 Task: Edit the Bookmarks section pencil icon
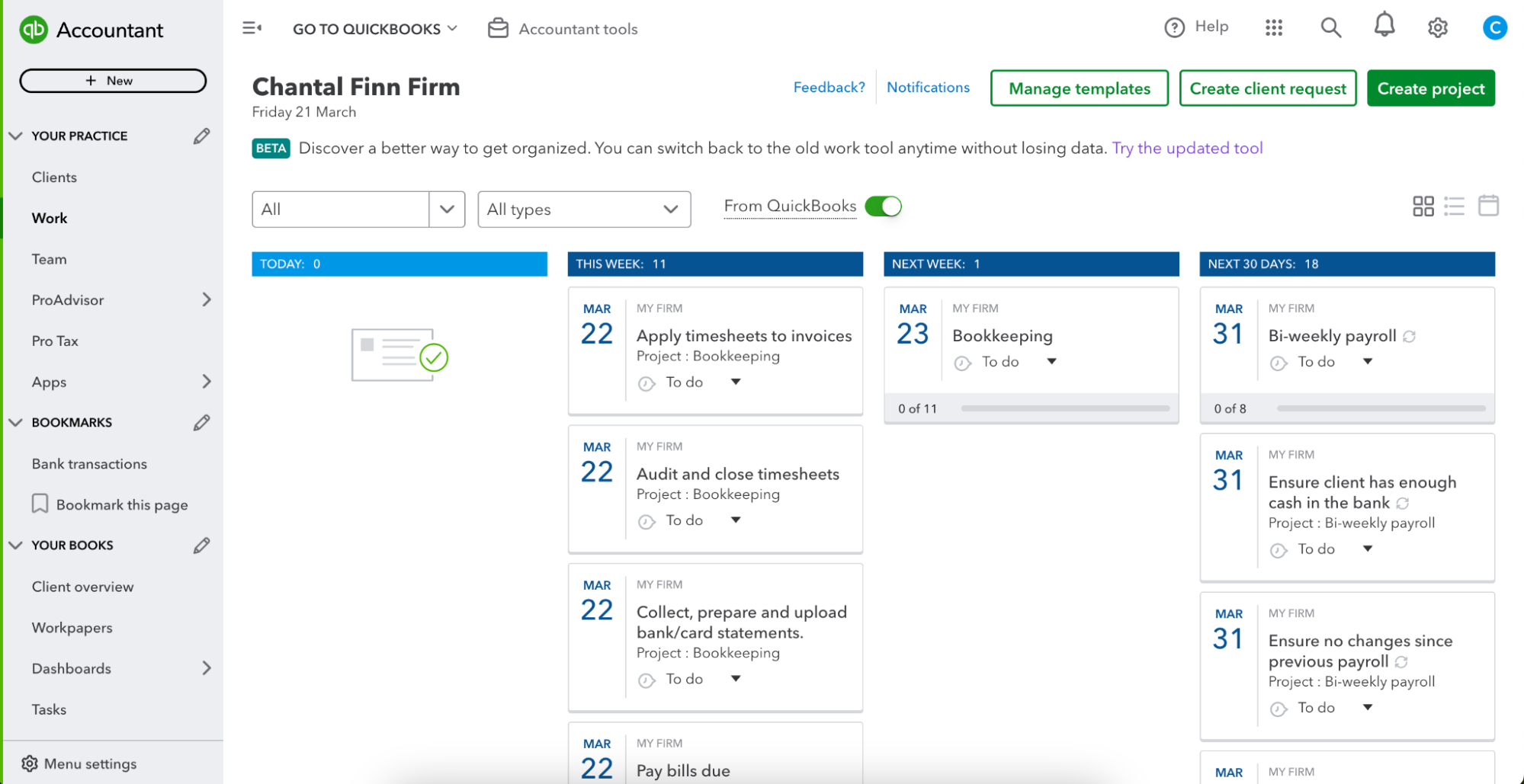pyautogui.click(x=201, y=422)
